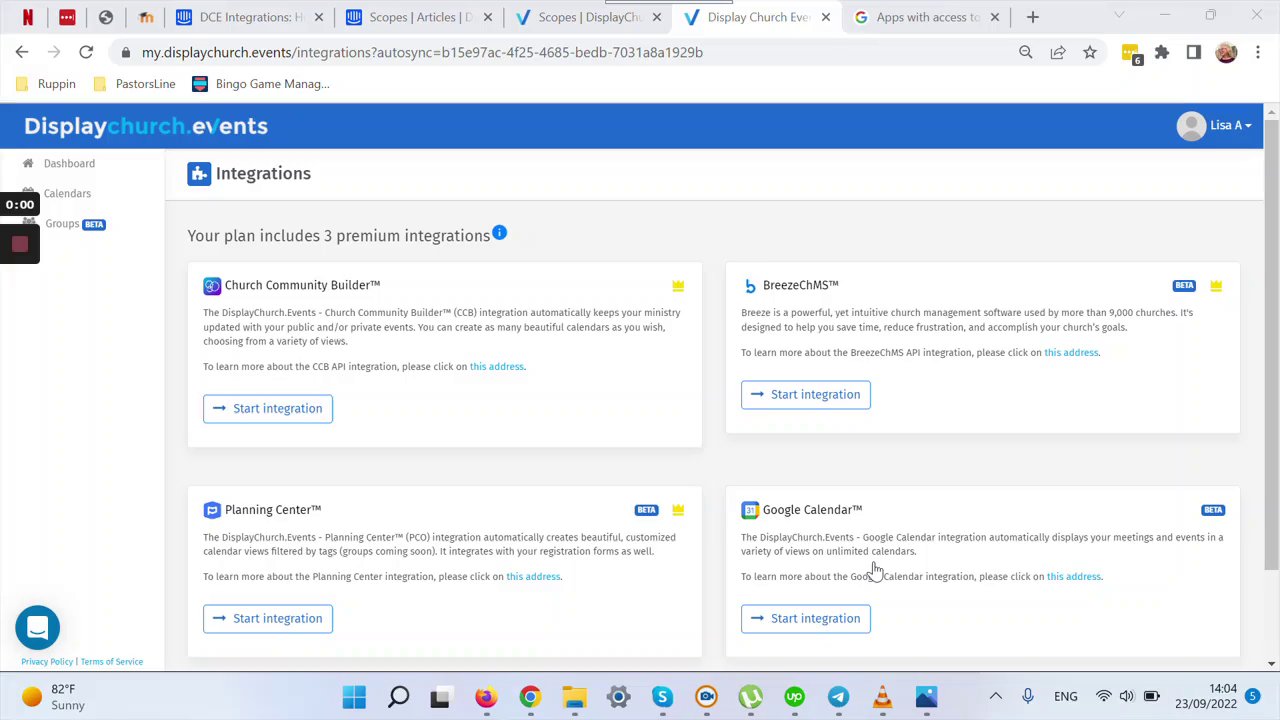Open Dashboard in the sidebar

point(69,163)
